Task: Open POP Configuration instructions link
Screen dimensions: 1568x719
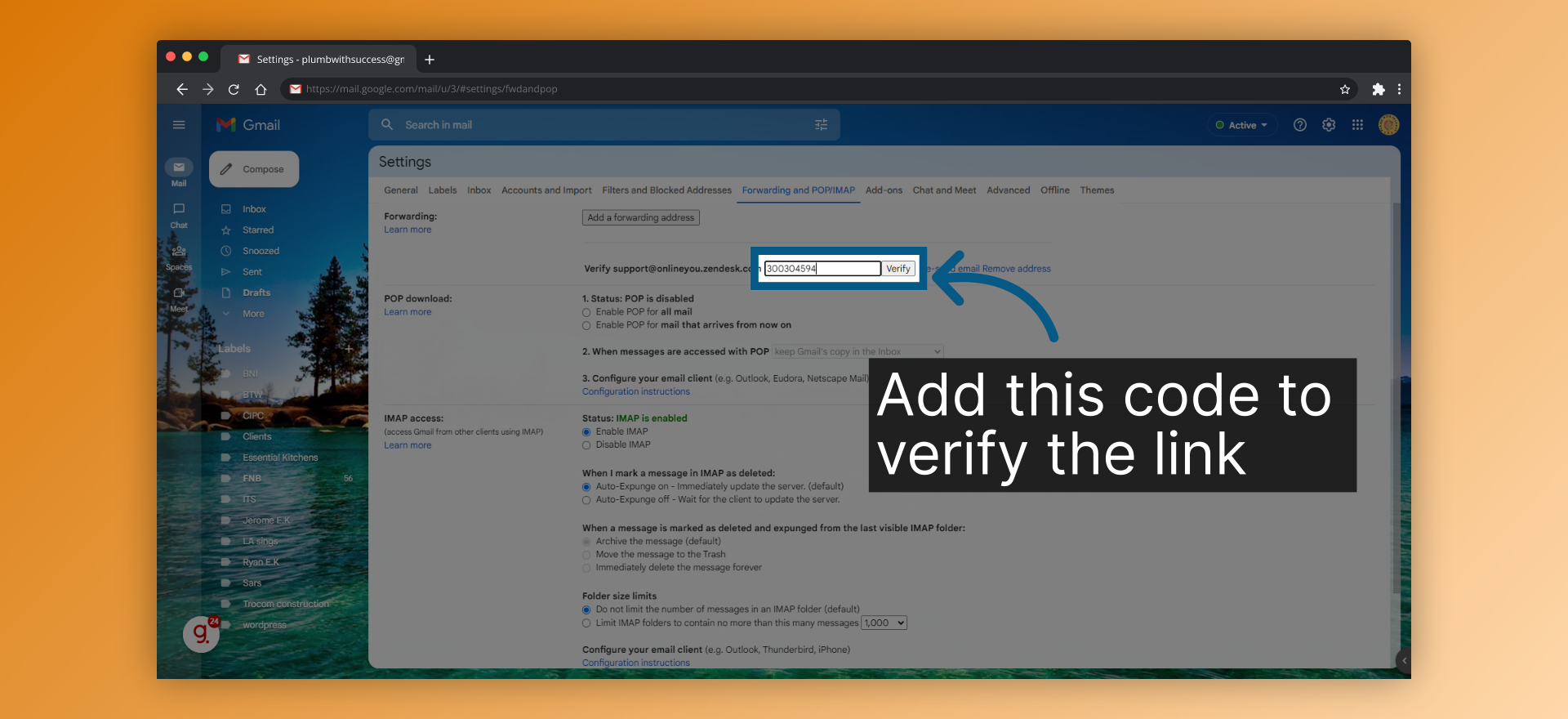Action: (636, 391)
